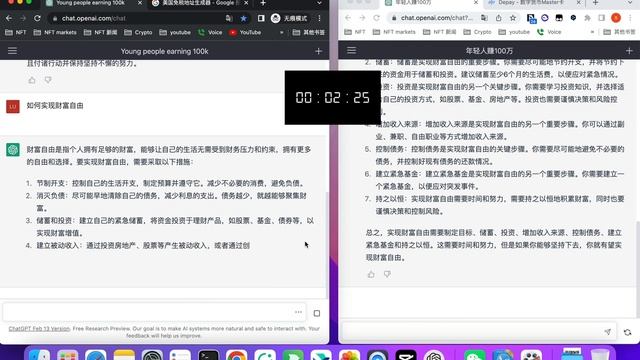
Task: Open new tab in left window
Action: pos(263,3)
